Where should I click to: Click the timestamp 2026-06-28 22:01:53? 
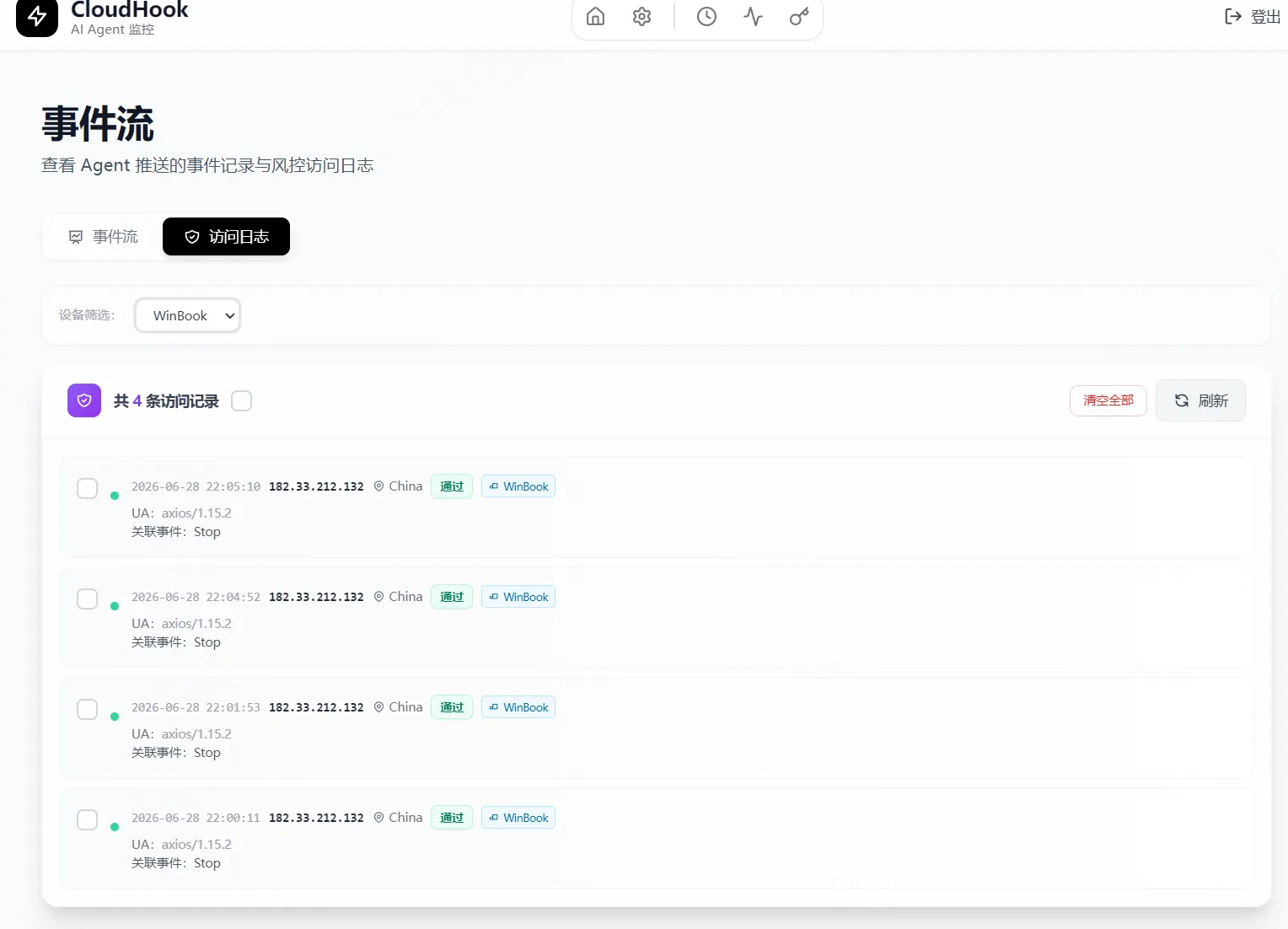[196, 707]
